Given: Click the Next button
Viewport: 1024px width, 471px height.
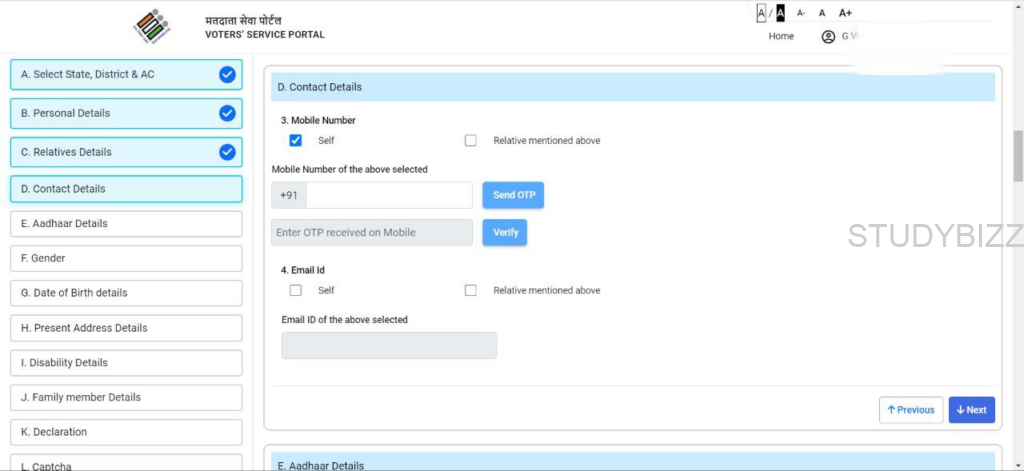Looking at the screenshot, I should [971, 410].
